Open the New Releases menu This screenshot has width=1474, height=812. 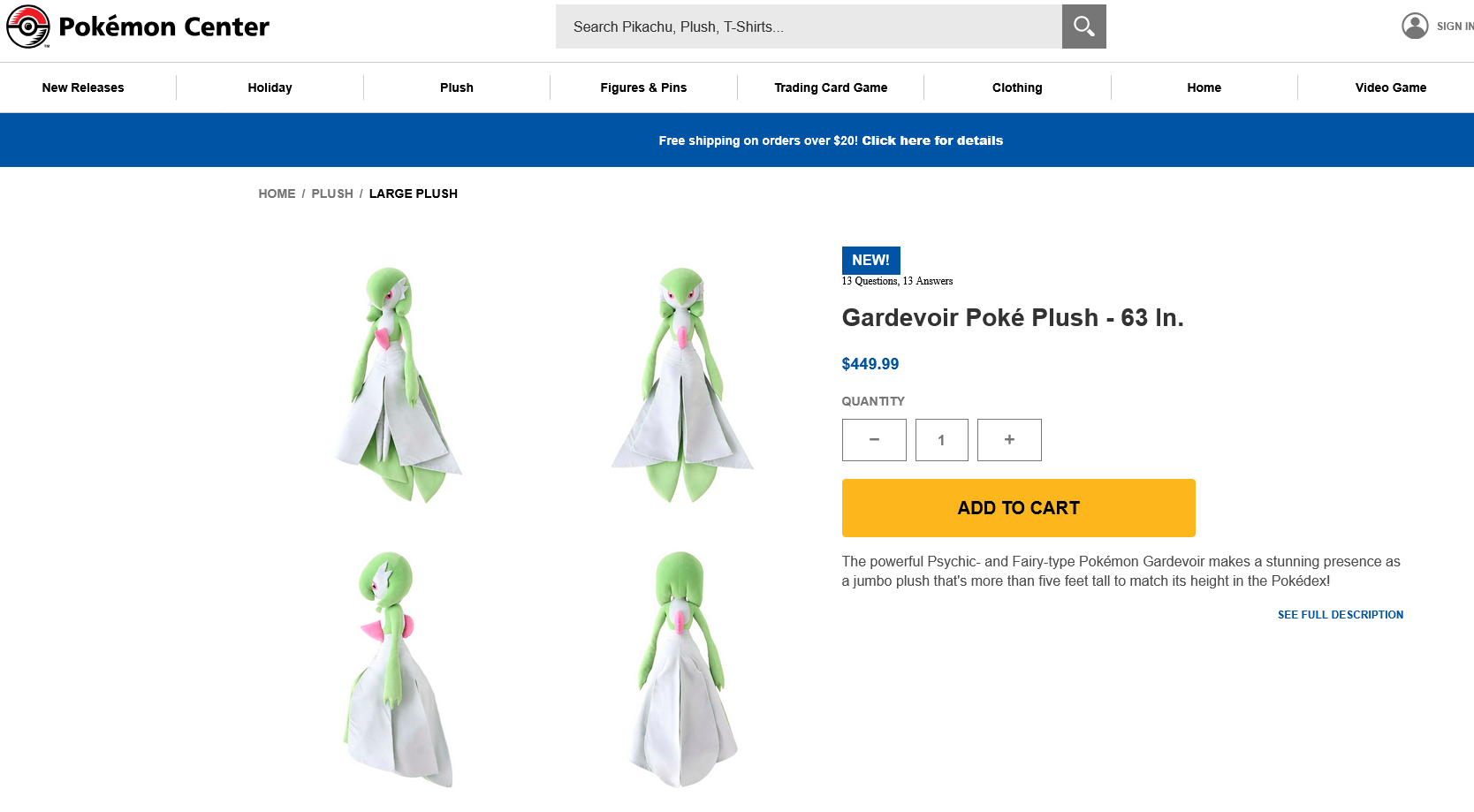coord(83,87)
